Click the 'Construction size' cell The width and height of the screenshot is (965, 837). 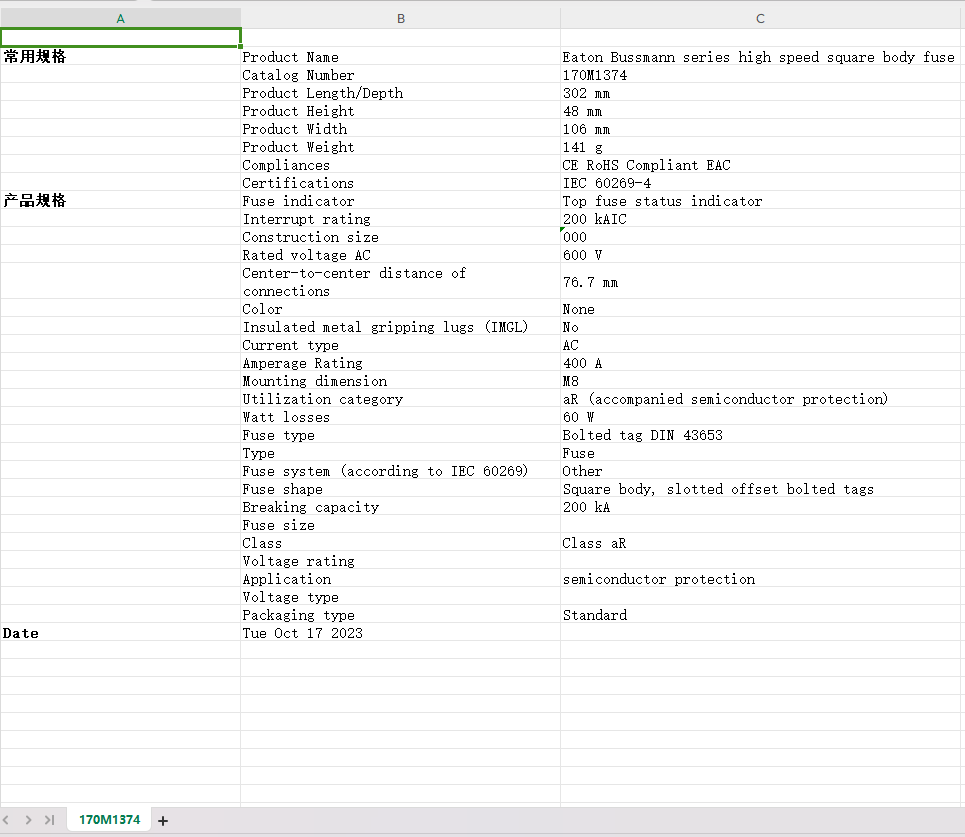401,236
